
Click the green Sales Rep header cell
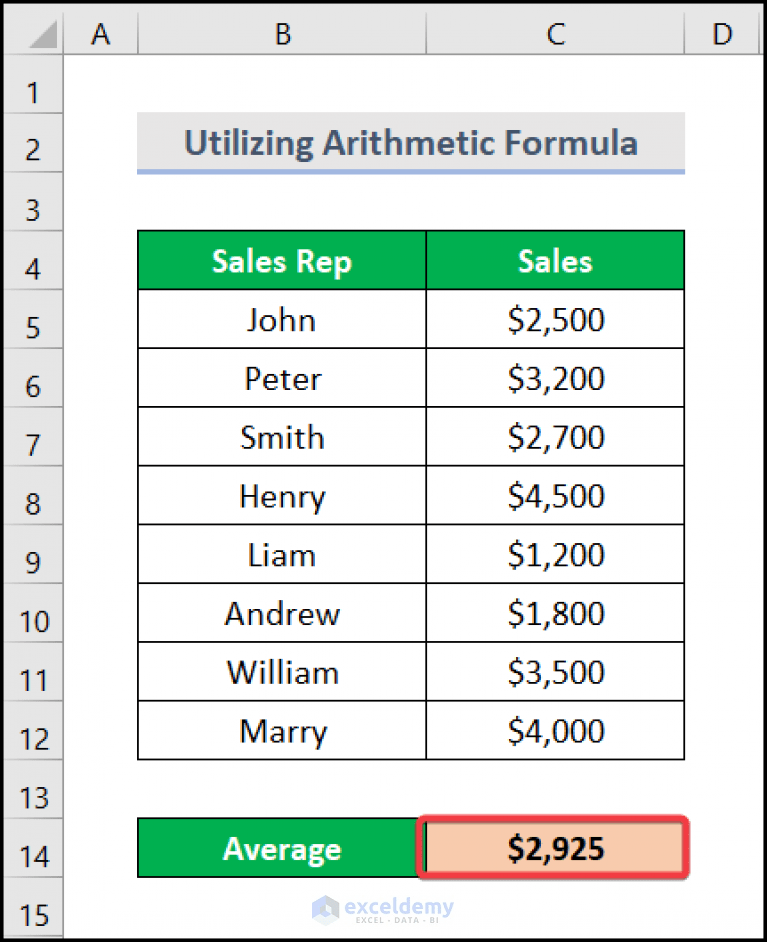(x=282, y=260)
